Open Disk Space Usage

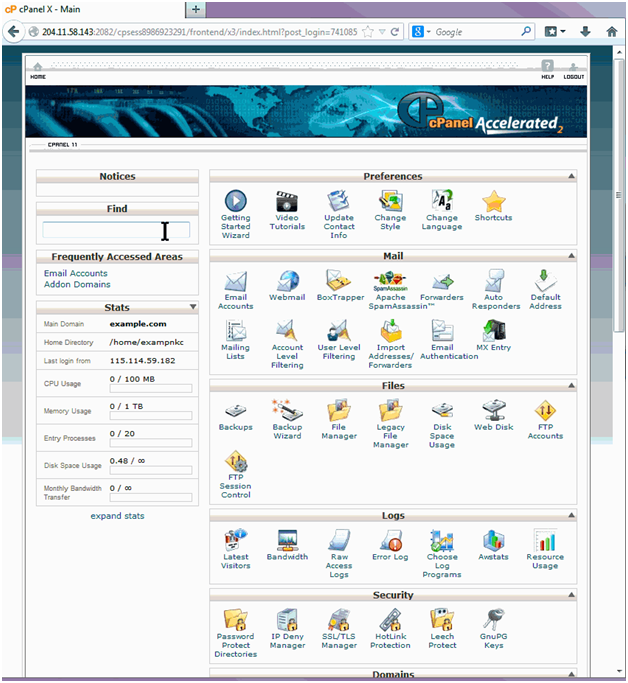442,425
